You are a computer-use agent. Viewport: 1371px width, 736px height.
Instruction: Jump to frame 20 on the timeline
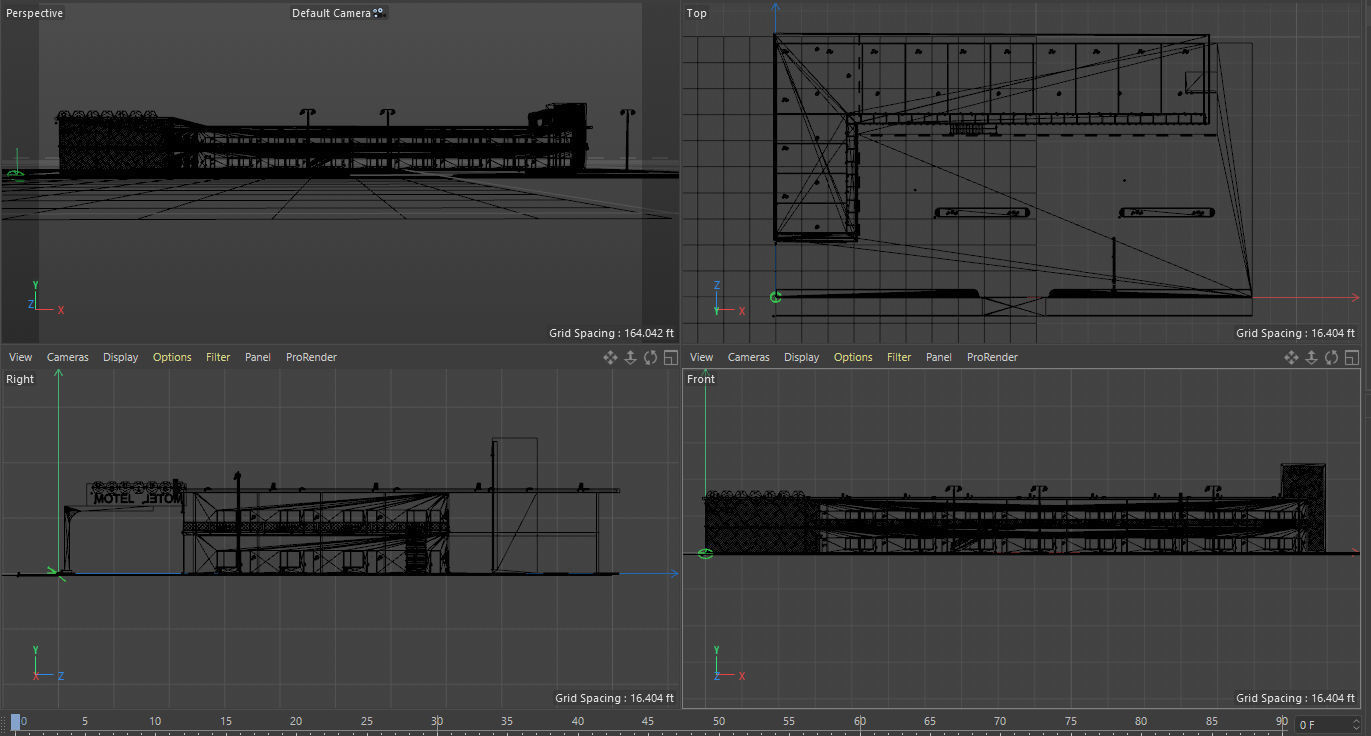296,722
